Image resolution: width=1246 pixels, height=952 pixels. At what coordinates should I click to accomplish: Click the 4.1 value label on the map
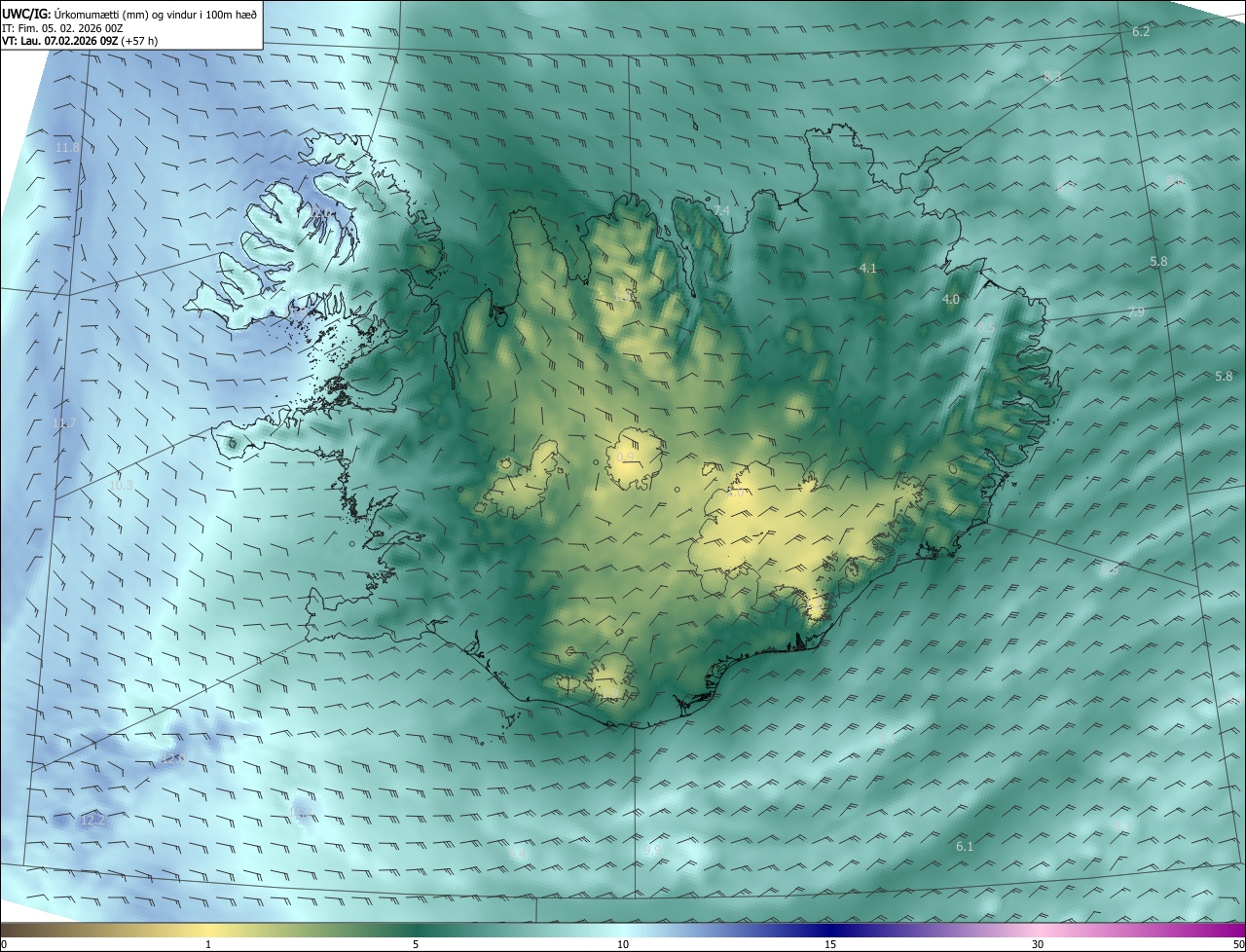tap(868, 268)
